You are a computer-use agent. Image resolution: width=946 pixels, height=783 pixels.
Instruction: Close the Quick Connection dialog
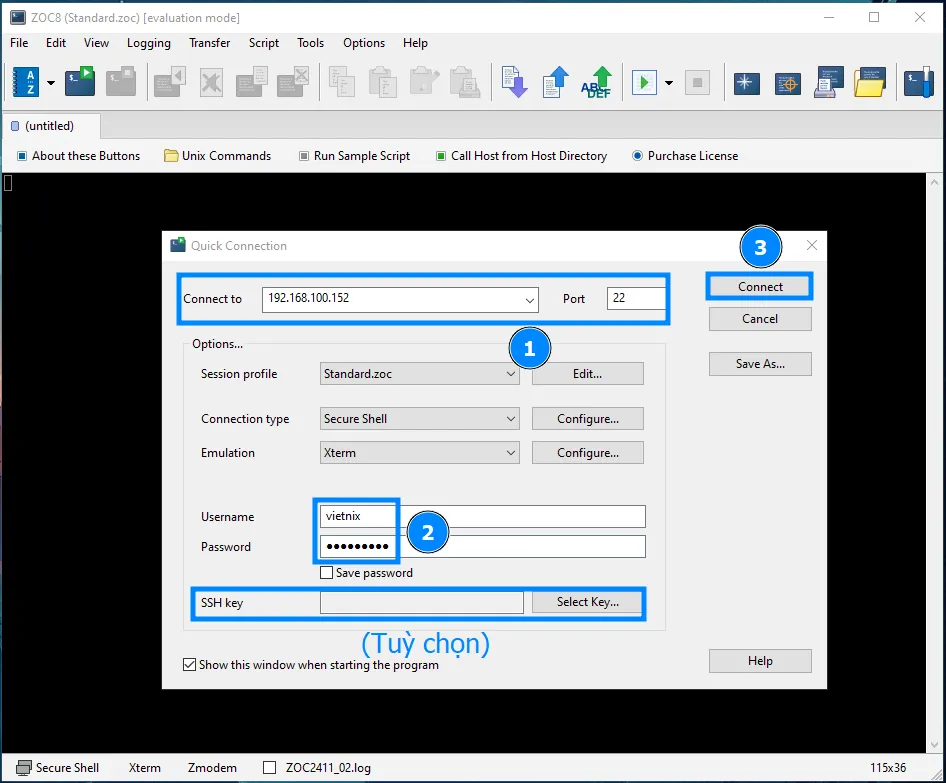(x=812, y=245)
